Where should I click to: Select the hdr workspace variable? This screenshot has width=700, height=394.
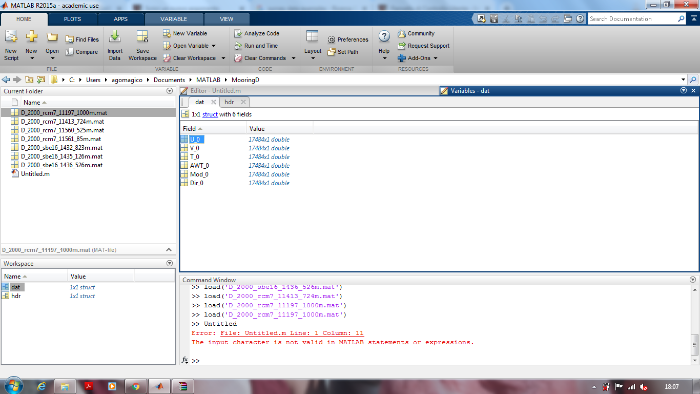click(x=16, y=296)
